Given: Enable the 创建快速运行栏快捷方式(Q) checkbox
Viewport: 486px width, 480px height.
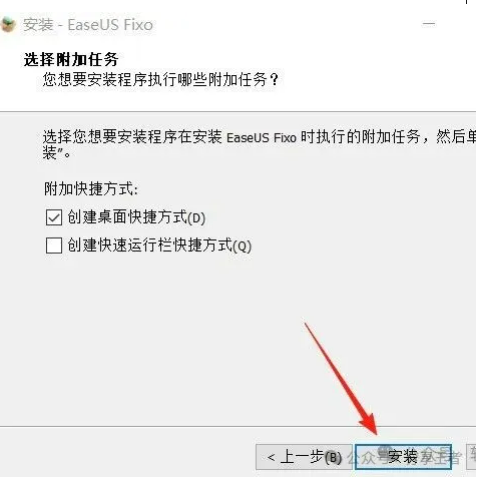Looking at the screenshot, I should [x=54, y=246].
